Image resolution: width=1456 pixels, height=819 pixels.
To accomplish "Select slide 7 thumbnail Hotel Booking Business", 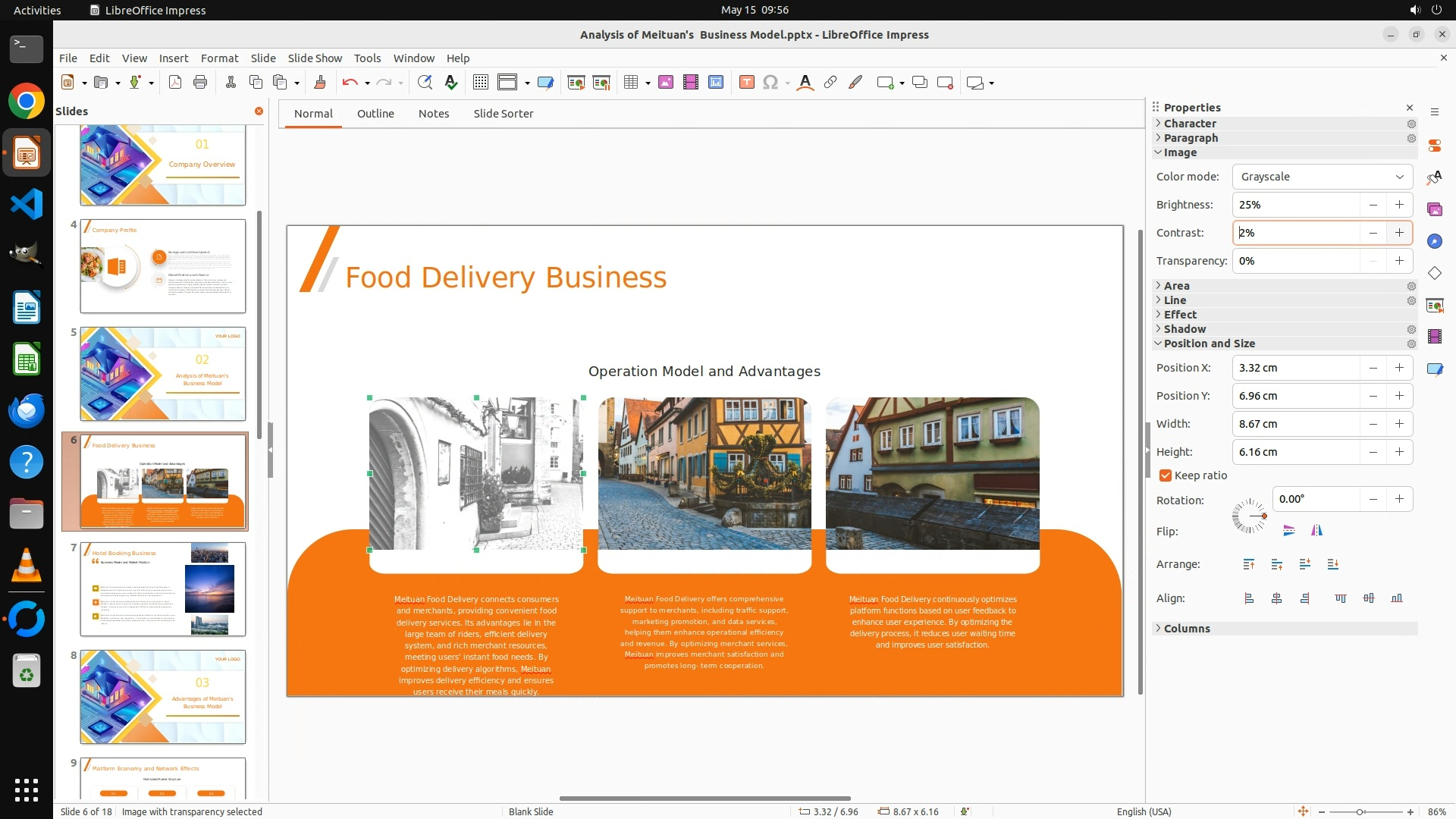I will 163,589.
